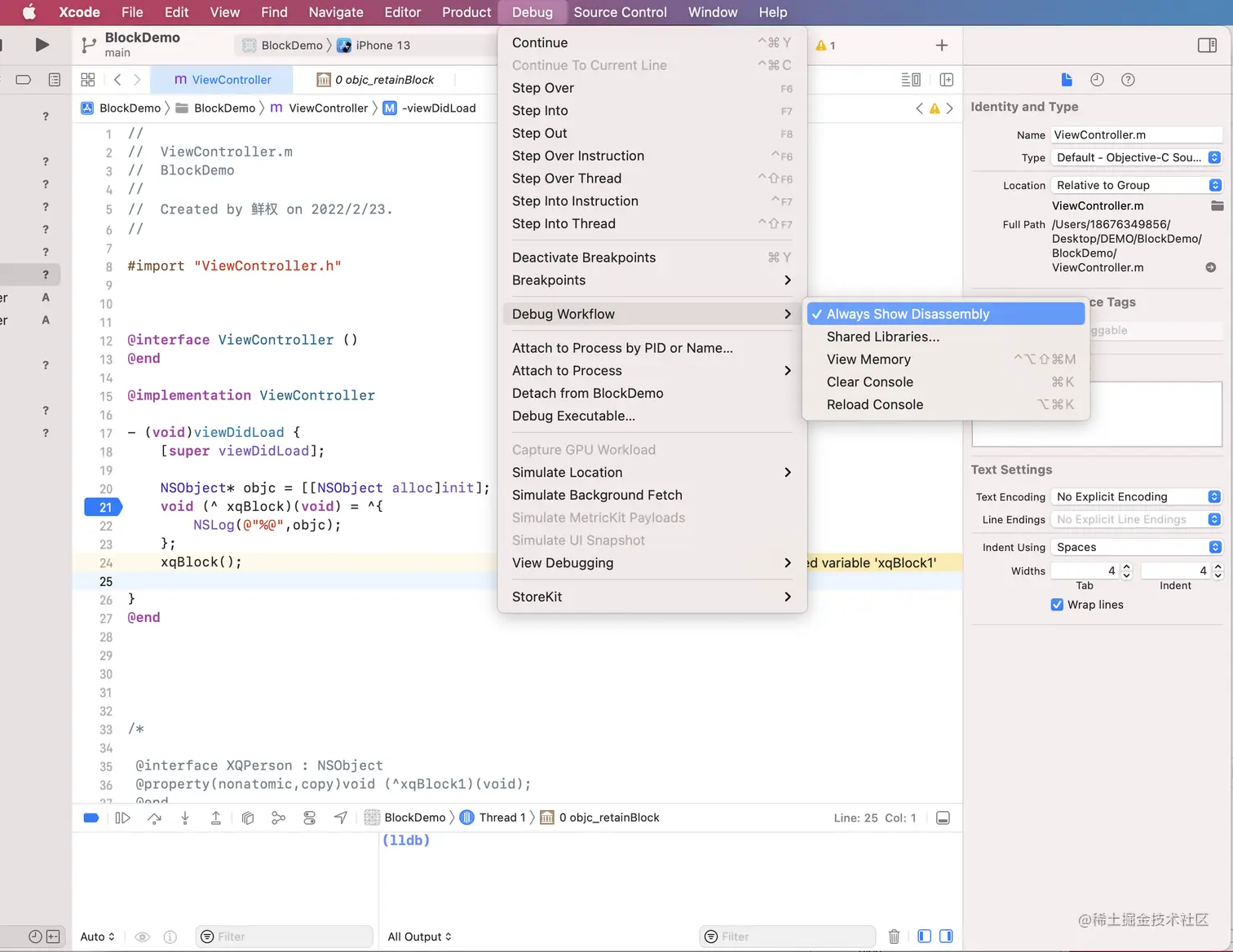Expand Attach to Process submenu
The height and width of the screenshot is (952, 1233).
652,371
